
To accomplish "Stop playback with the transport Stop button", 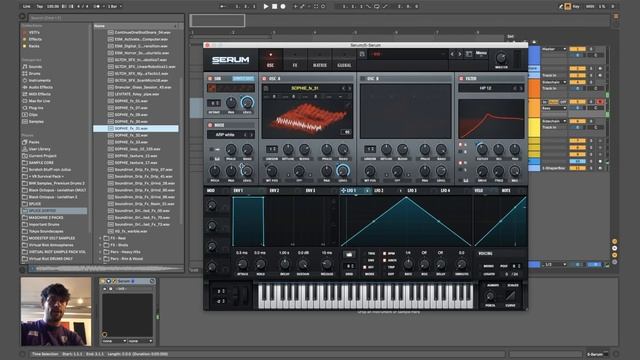I will pos(275,7).
